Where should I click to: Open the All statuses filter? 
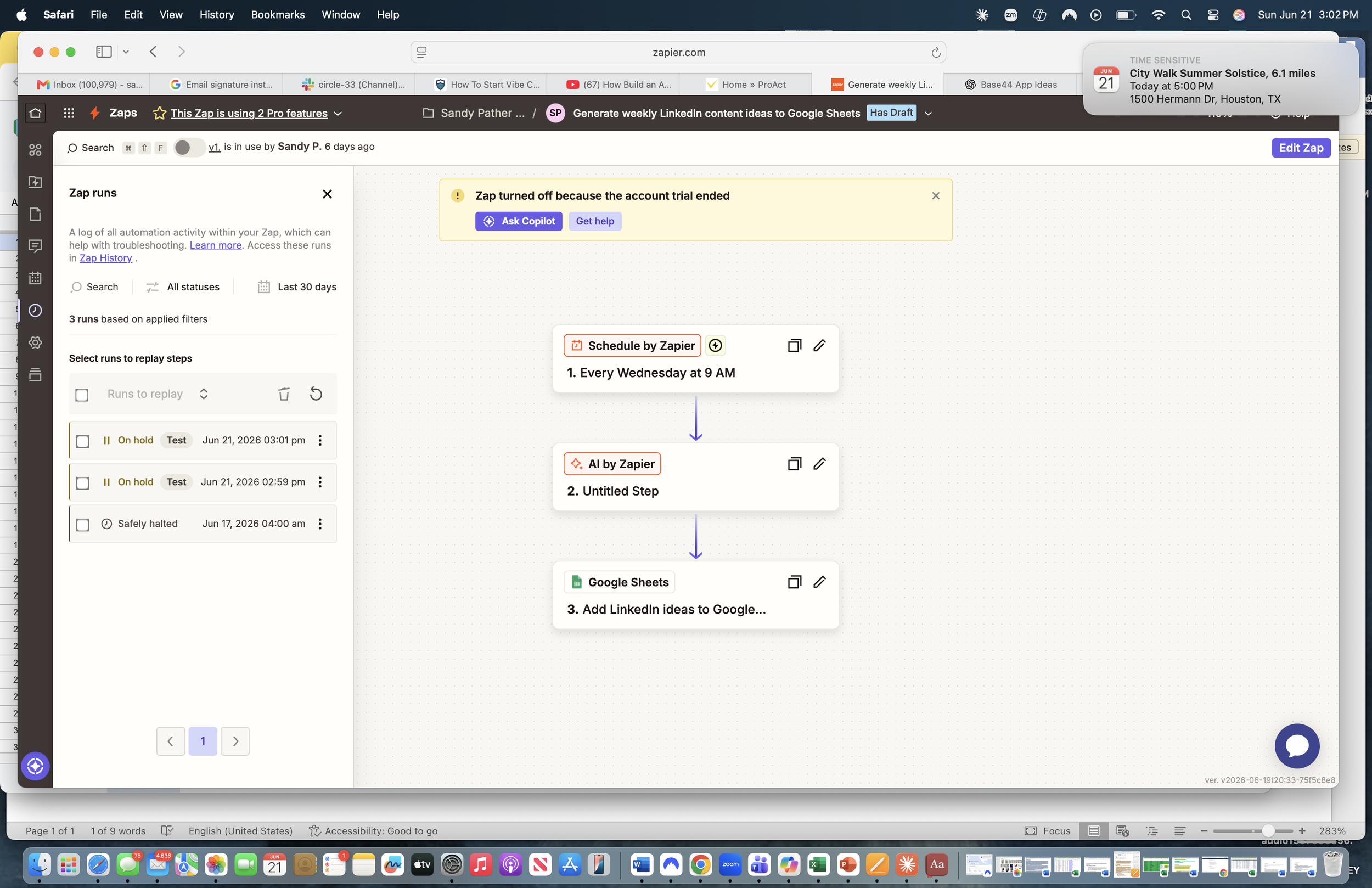[183, 287]
